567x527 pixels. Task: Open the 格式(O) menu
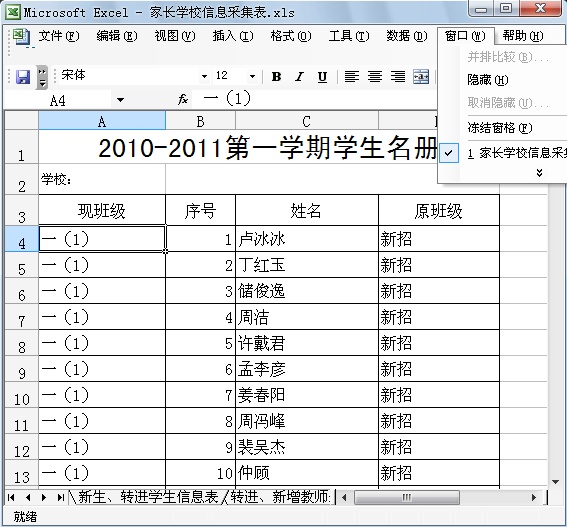tap(291, 36)
